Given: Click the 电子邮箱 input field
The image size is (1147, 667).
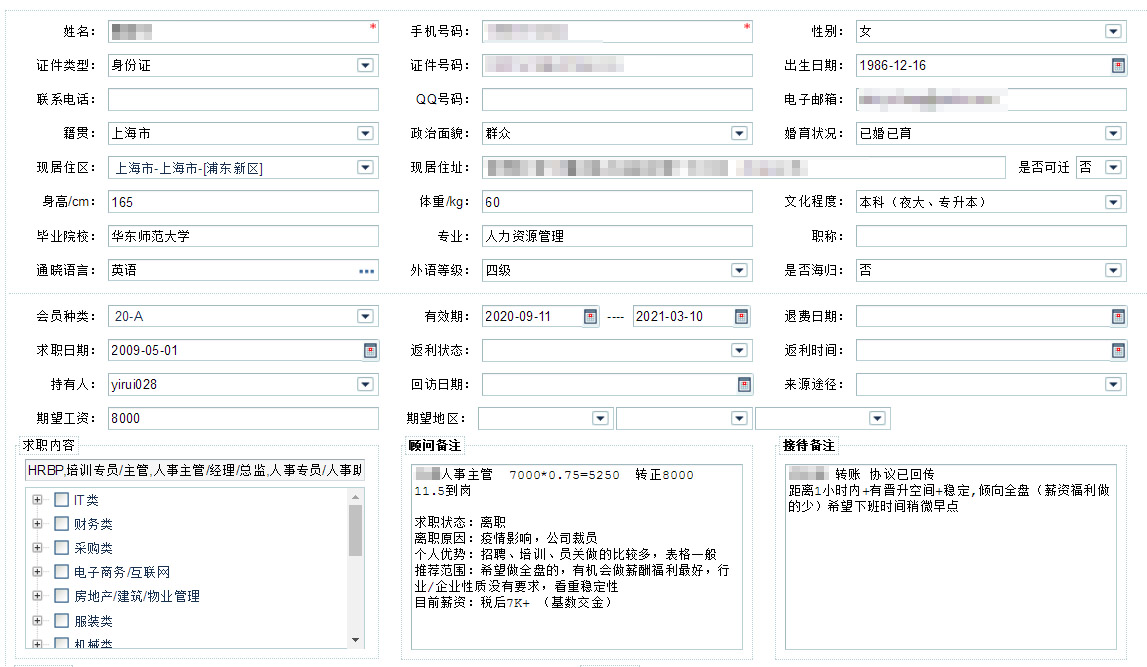Looking at the screenshot, I should pyautogui.click(x=991, y=99).
